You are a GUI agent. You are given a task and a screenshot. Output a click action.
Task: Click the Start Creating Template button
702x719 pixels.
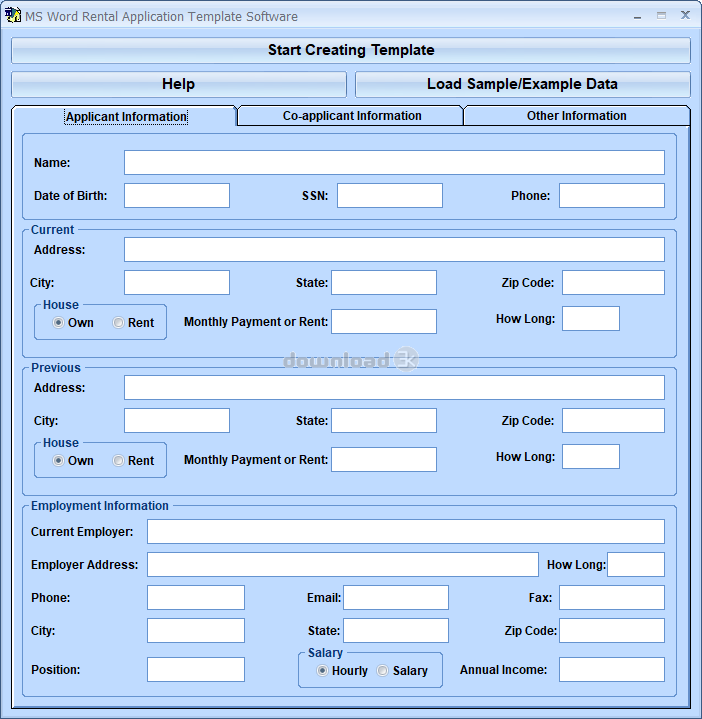pyautogui.click(x=351, y=50)
